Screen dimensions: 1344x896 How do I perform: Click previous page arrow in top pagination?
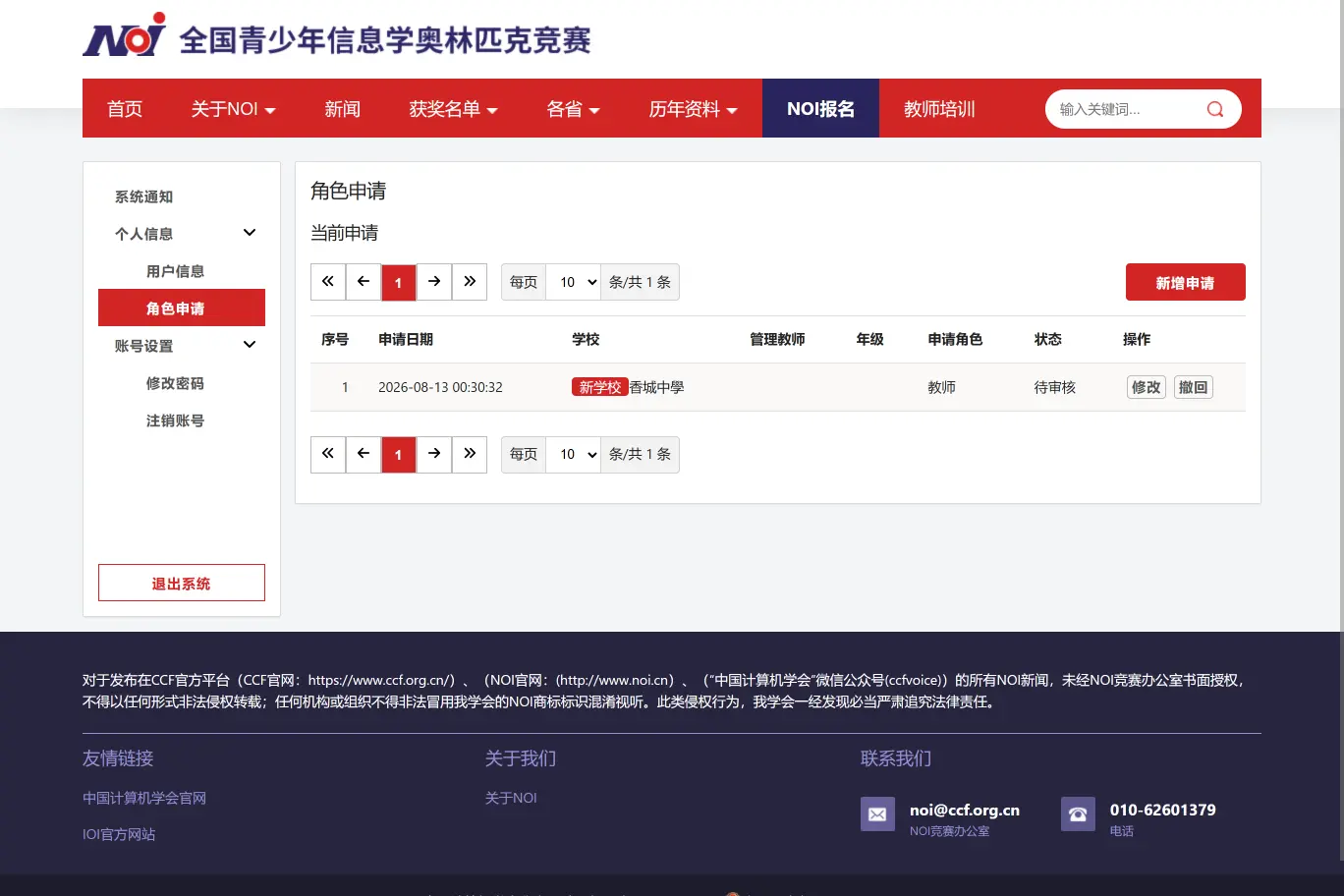click(364, 282)
